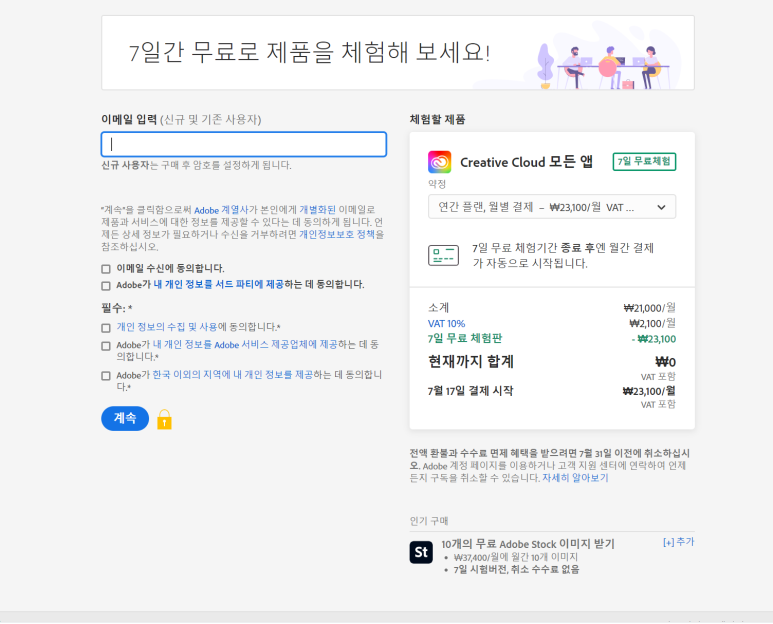Viewport: 773px width, 624px height.
Task: Check the 서드 파티에 제공 consent checkbox
Action: [x=105, y=285]
